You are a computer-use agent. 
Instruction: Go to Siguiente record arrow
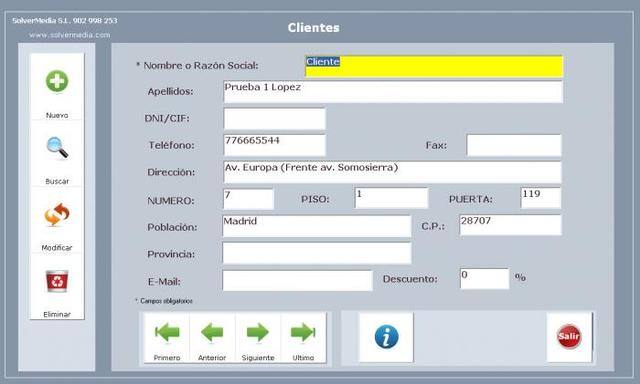click(258, 332)
